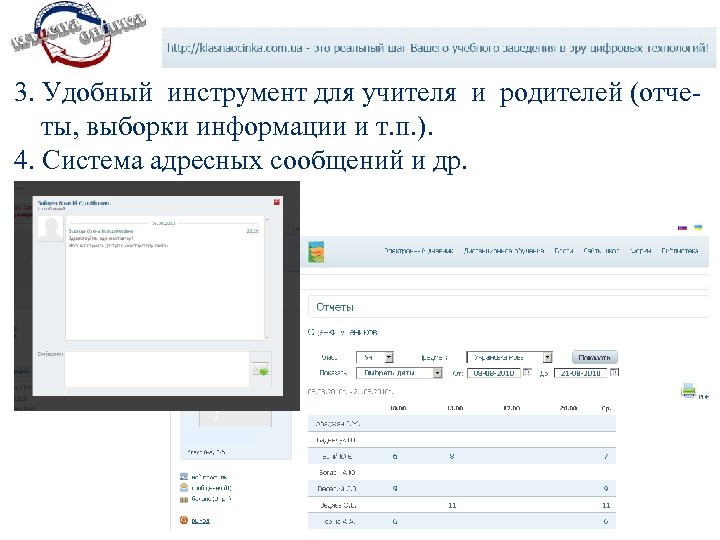Click the sender avatar placeholder in dialog
This screenshot has height=540, width=720.
[51, 229]
